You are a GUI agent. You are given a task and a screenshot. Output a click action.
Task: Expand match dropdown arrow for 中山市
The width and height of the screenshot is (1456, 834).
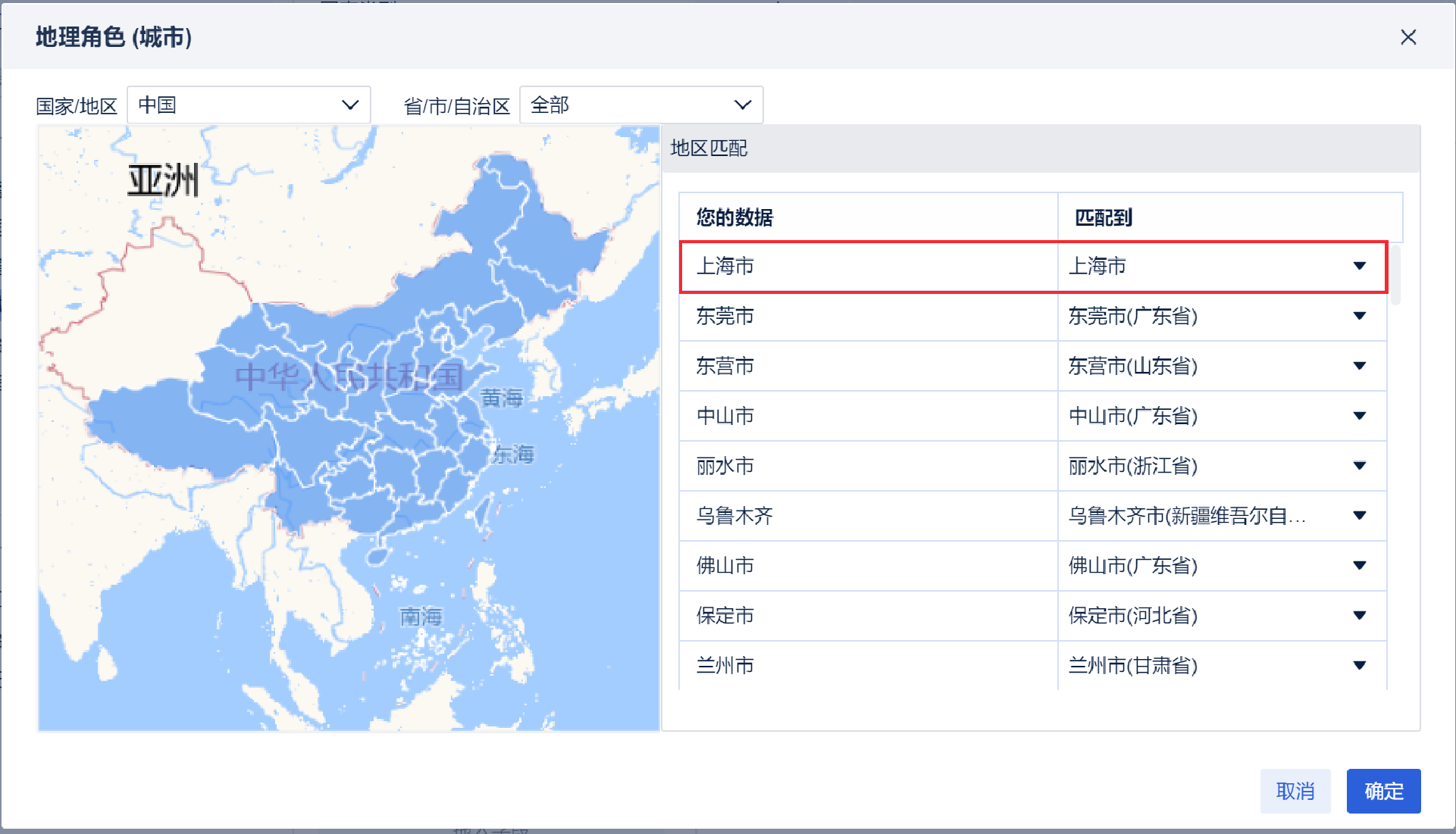pyautogui.click(x=1359, y=416)
